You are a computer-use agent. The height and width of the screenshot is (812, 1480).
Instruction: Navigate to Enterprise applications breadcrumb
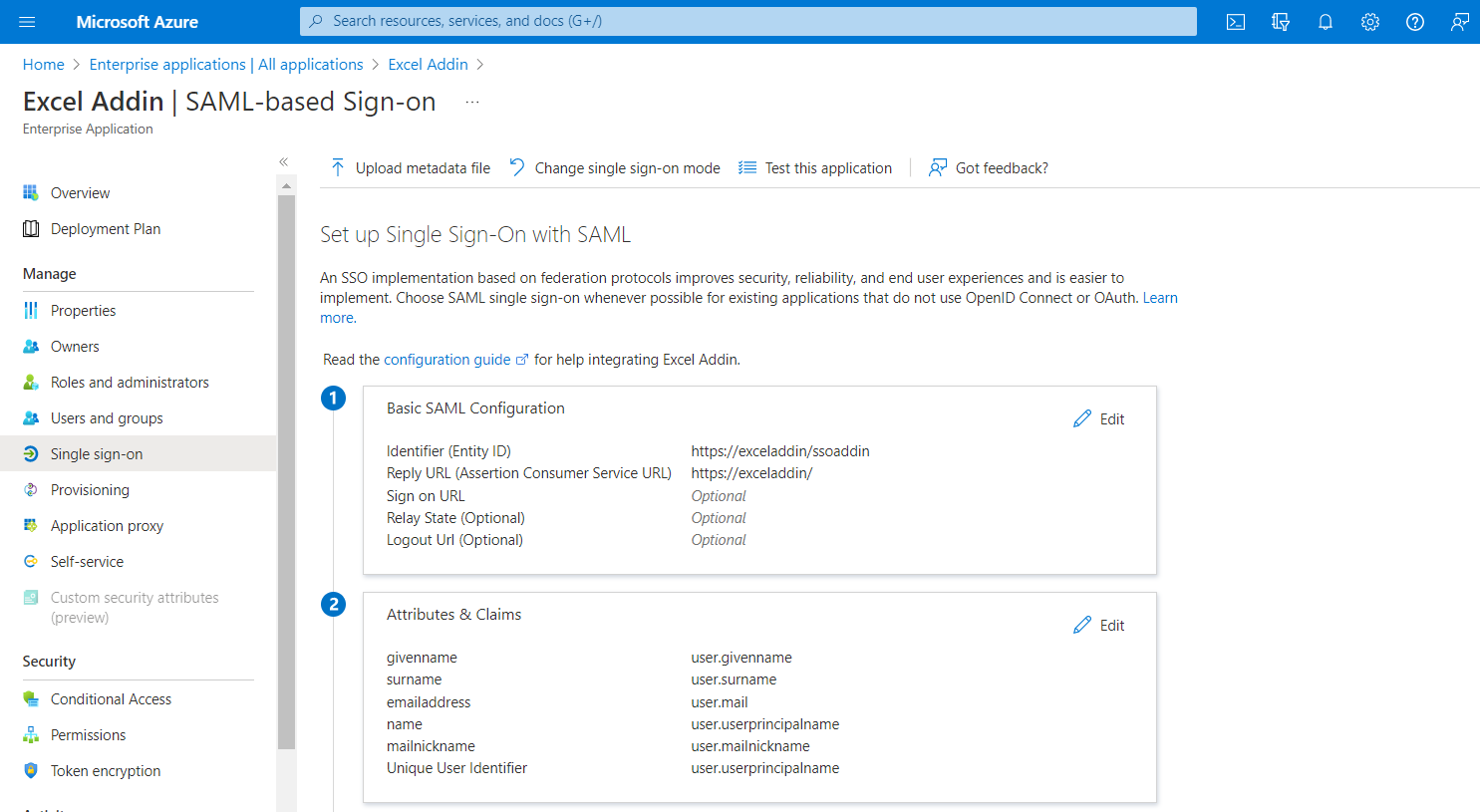[226, 65]
